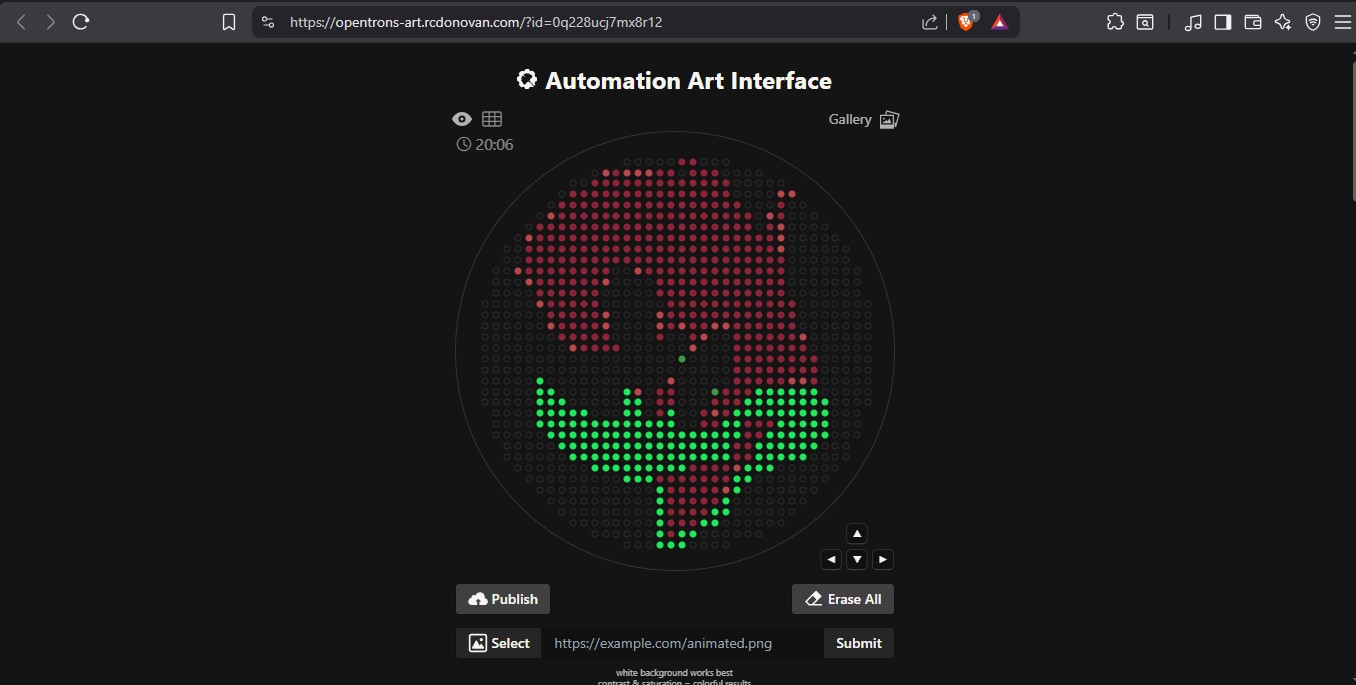Click the Publish button
The image size is (1356, 685).
(503, 599)
